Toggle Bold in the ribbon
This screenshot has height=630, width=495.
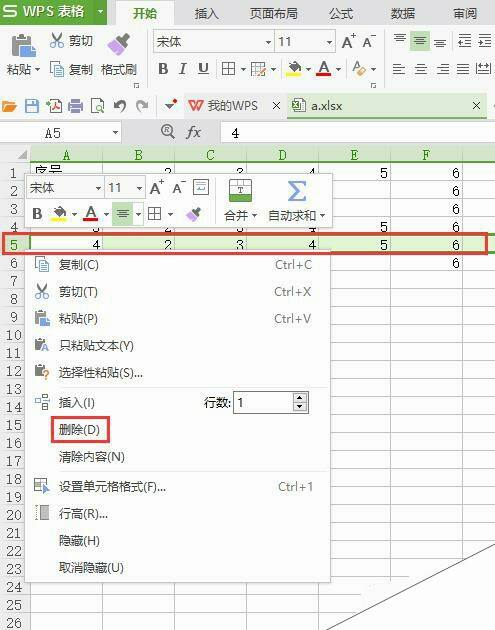click(x=163, y=69)
